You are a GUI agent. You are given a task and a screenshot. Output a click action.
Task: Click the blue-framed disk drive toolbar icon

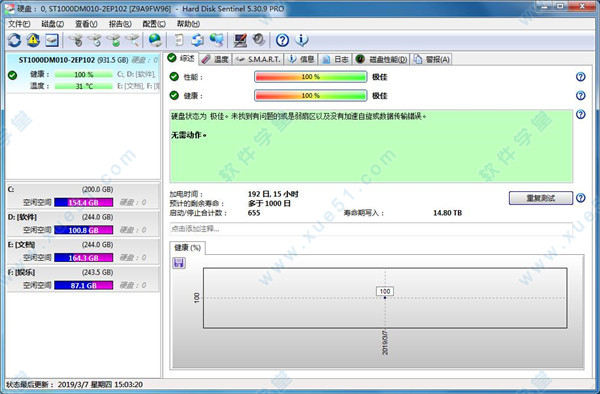point(52,40)
